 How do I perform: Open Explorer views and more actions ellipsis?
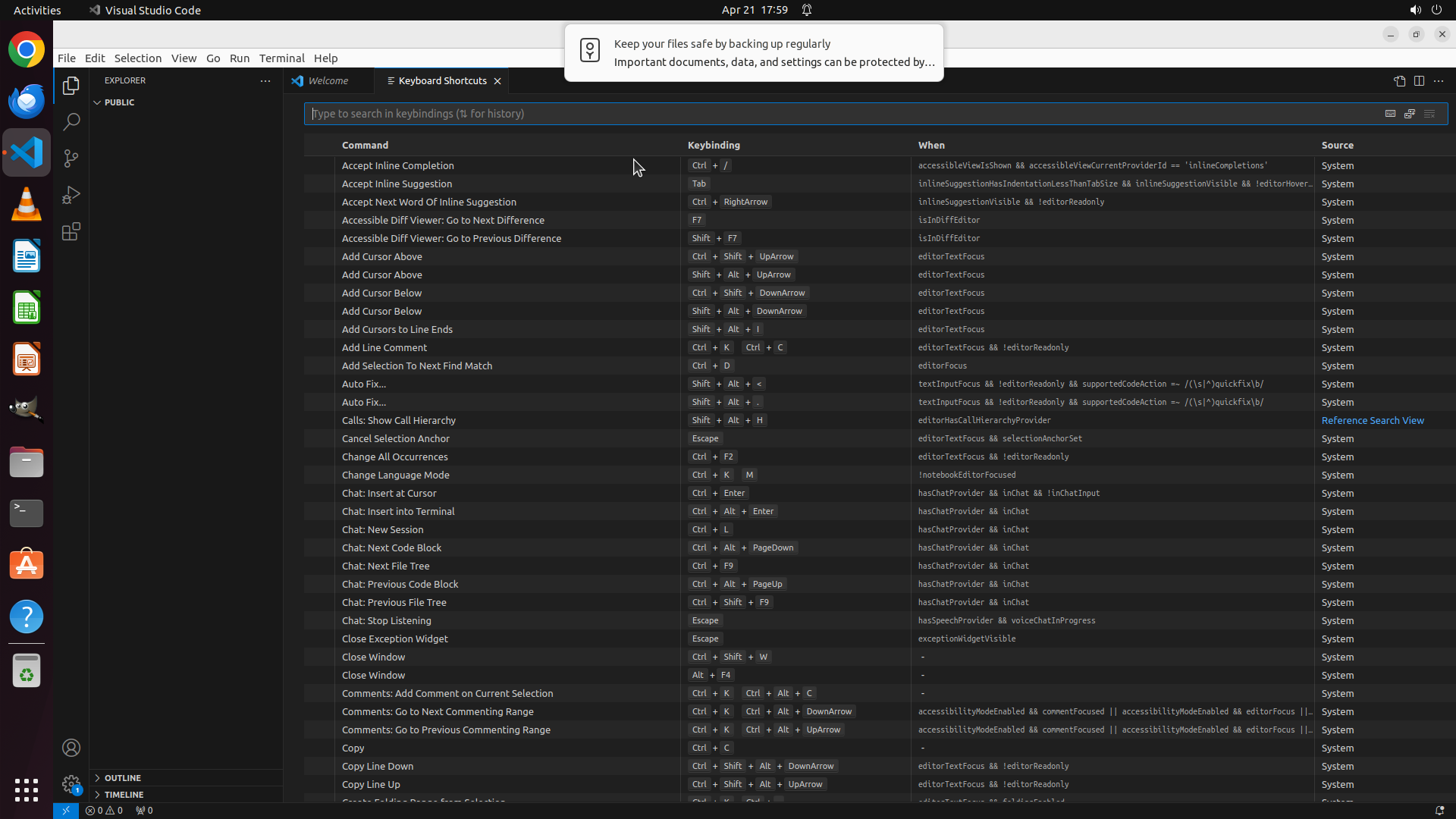click(265, 80)
